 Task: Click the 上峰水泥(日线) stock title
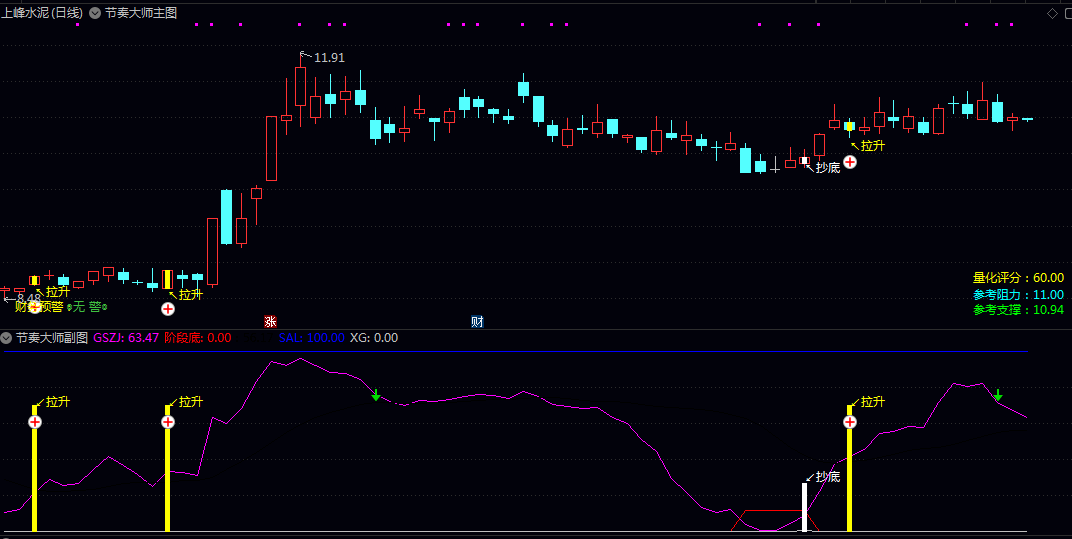(x=42, y=13)
